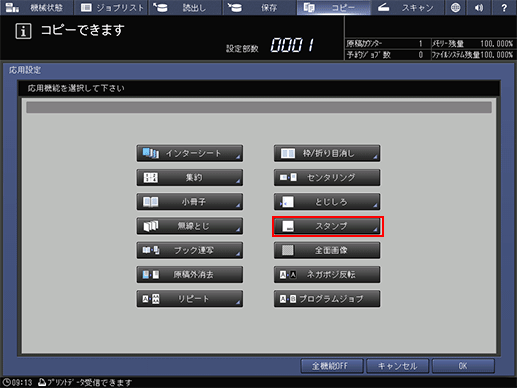This screenshot has width=517, height=388.
Task: Click the 無線とじ bound pages icon
Action: (151, 226)
